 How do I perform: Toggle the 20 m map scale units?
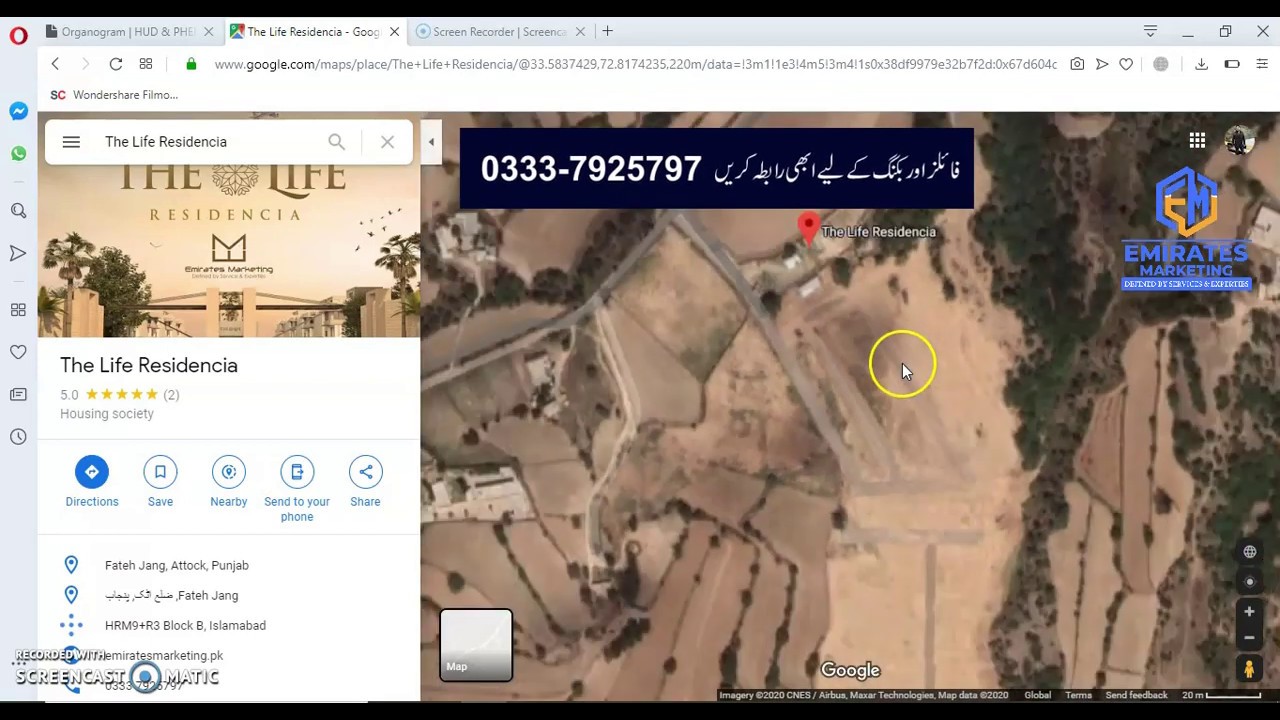1221,695
